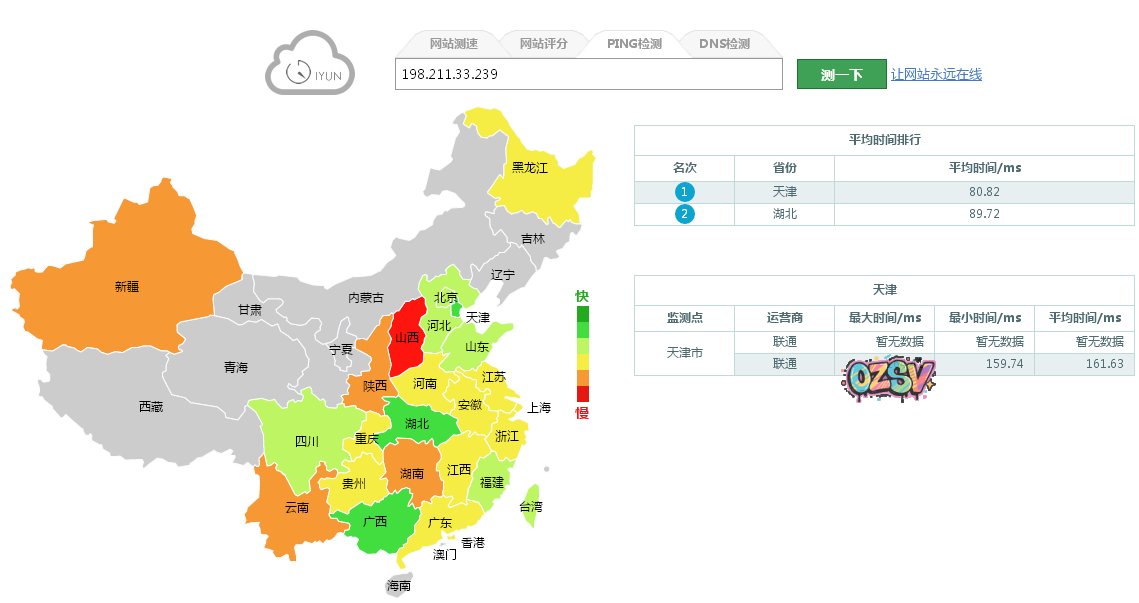Click the red slowest legend swatch
Viewport: 1139px width, 603px height.
(x=583, y=393)
